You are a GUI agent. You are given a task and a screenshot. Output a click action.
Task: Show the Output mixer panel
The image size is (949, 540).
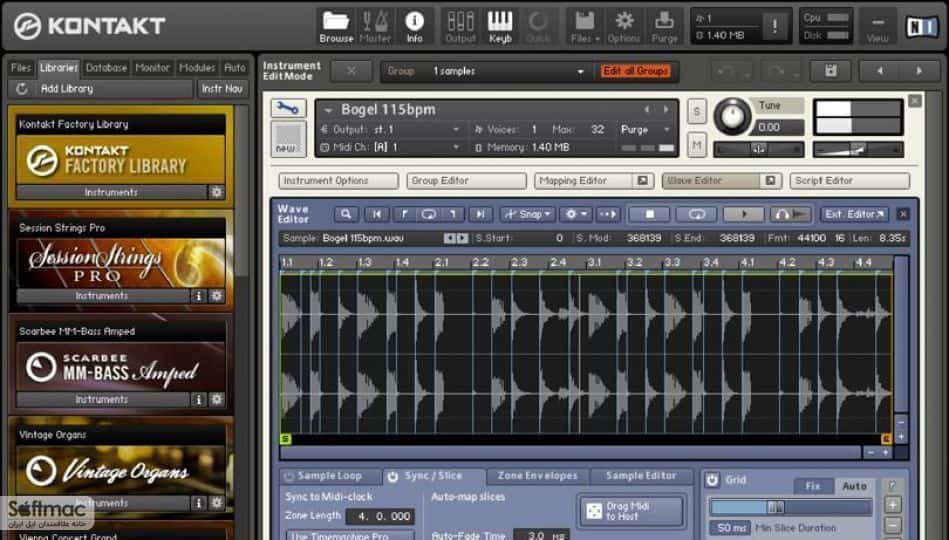point(461,25)
